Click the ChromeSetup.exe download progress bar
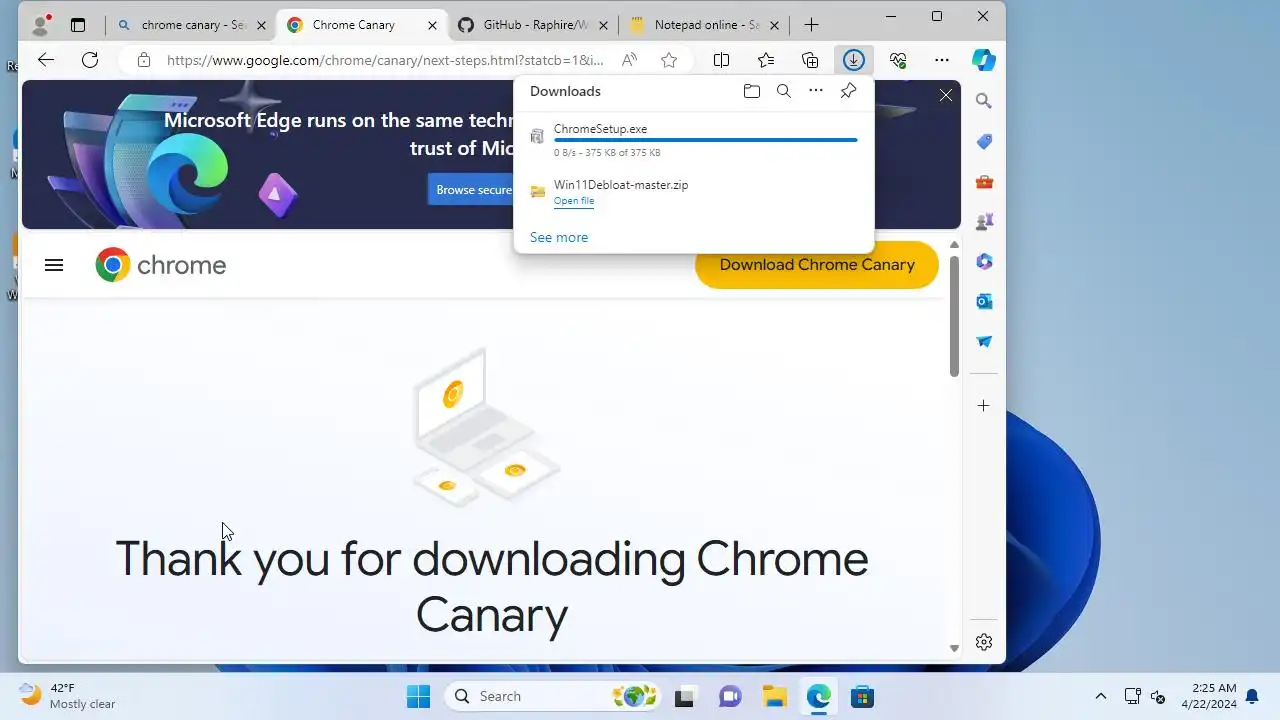Viewport: 1280px width, 720px height. pos(706,140)
